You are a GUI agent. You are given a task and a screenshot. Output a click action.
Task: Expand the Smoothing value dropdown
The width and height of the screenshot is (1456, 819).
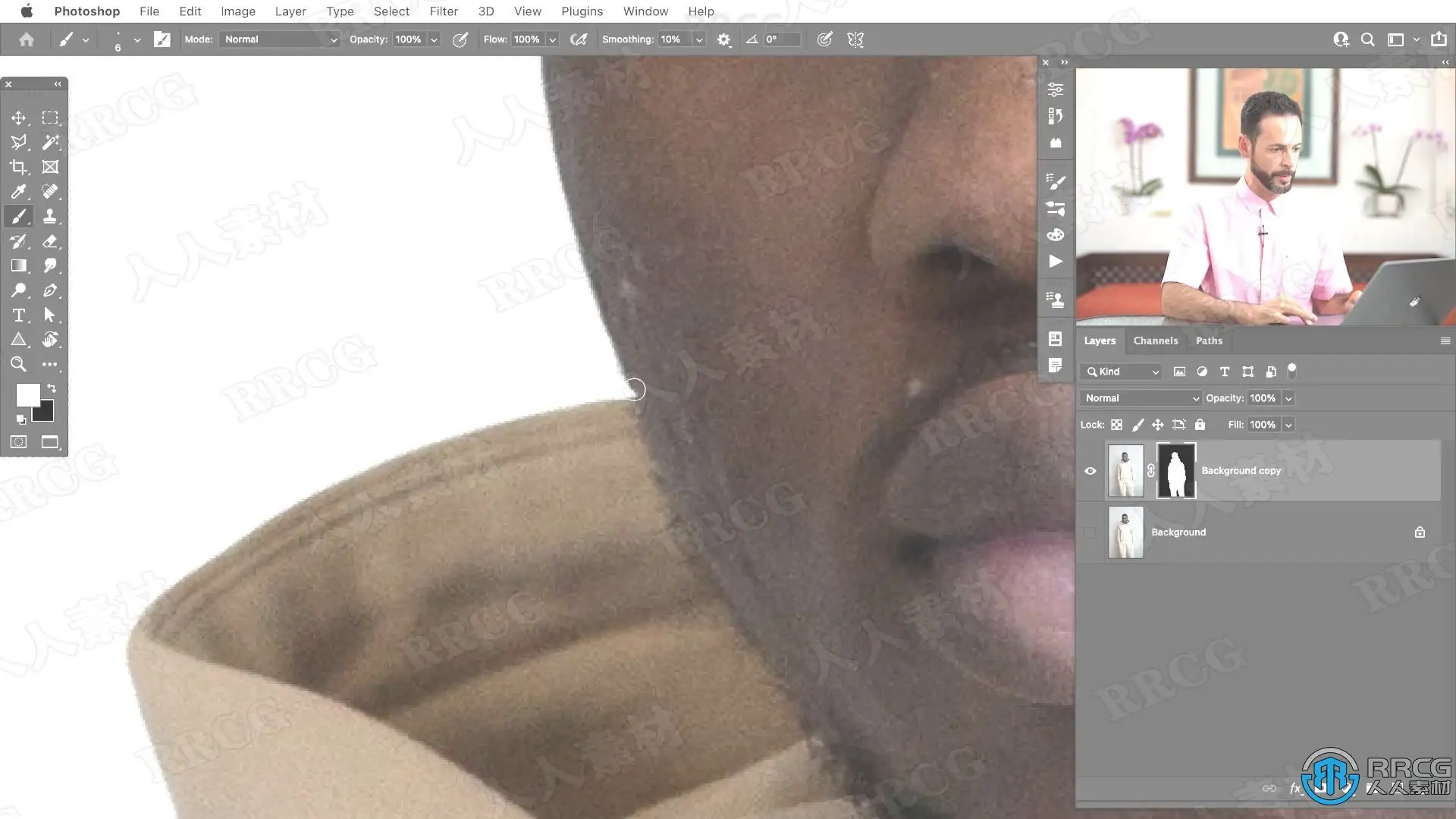699,39
